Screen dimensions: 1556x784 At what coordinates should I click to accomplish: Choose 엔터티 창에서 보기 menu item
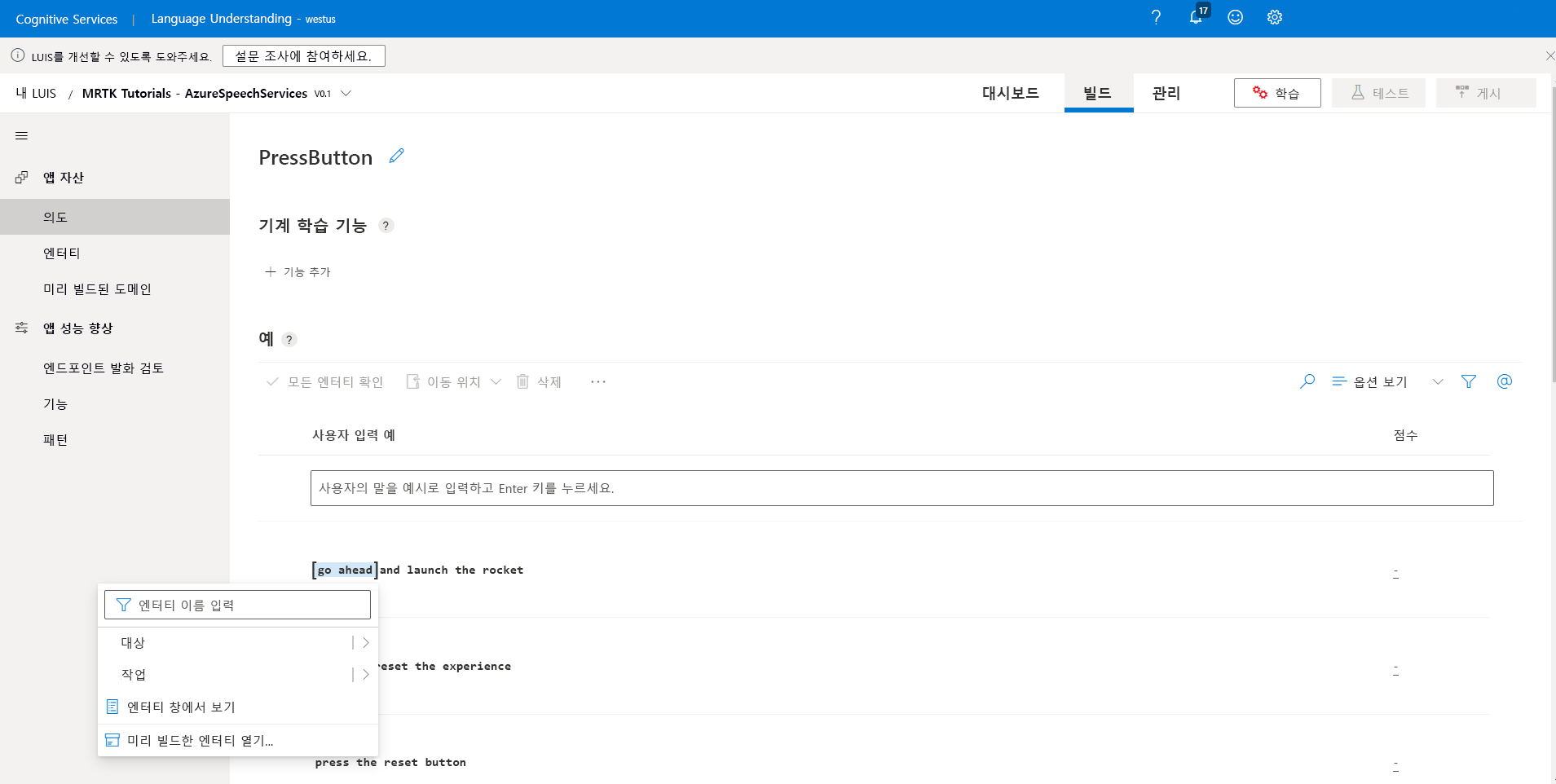coord(238,707)
